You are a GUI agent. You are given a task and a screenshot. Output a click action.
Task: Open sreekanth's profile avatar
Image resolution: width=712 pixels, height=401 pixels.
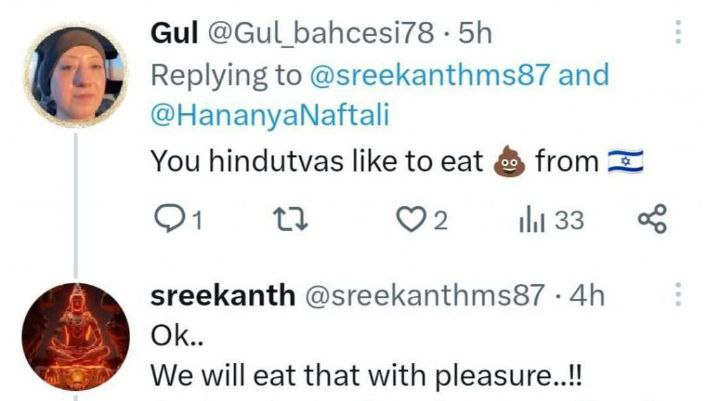point(75,336)
